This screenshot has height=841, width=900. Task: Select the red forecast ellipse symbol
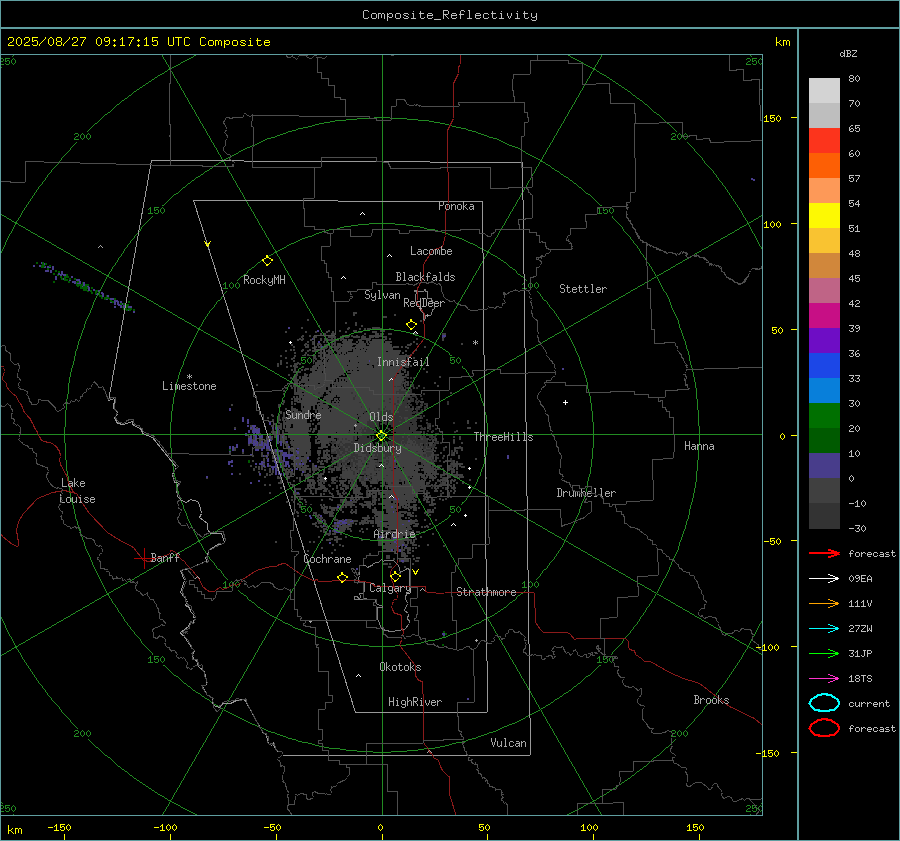click(x=824, y=728)
